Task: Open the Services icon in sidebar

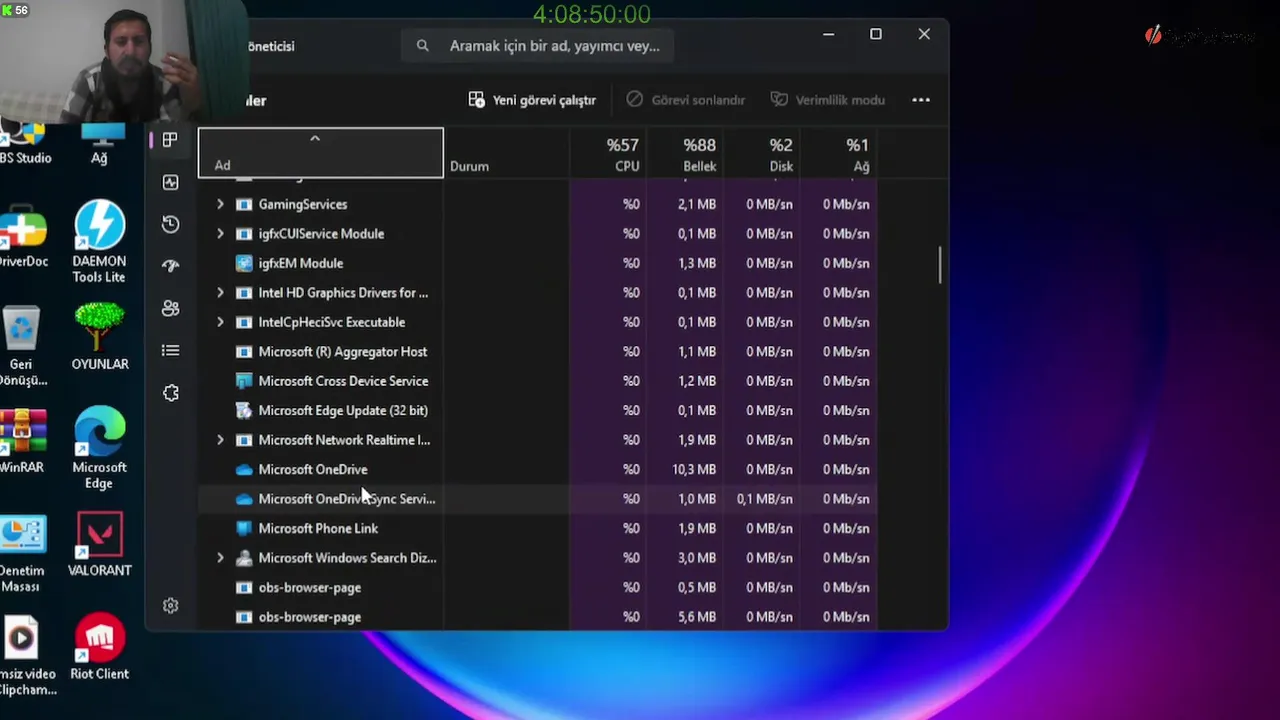Action: tap(170, 393)
